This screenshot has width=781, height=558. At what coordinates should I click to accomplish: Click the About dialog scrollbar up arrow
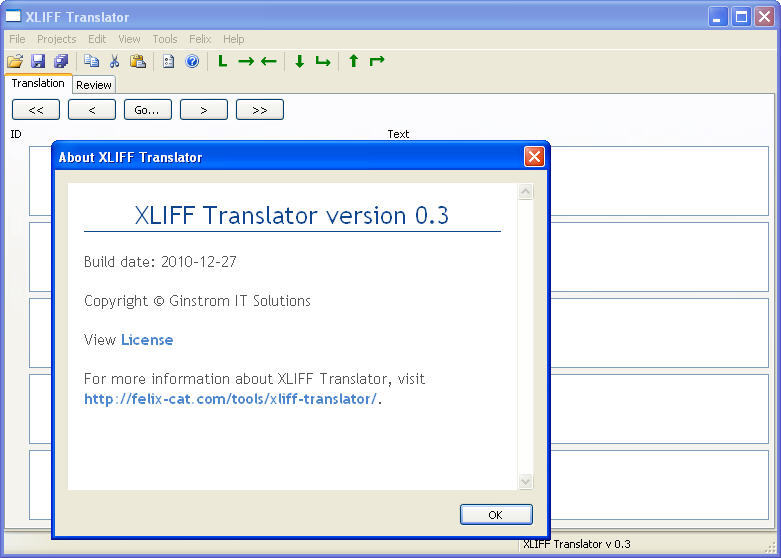pos(525,192)
